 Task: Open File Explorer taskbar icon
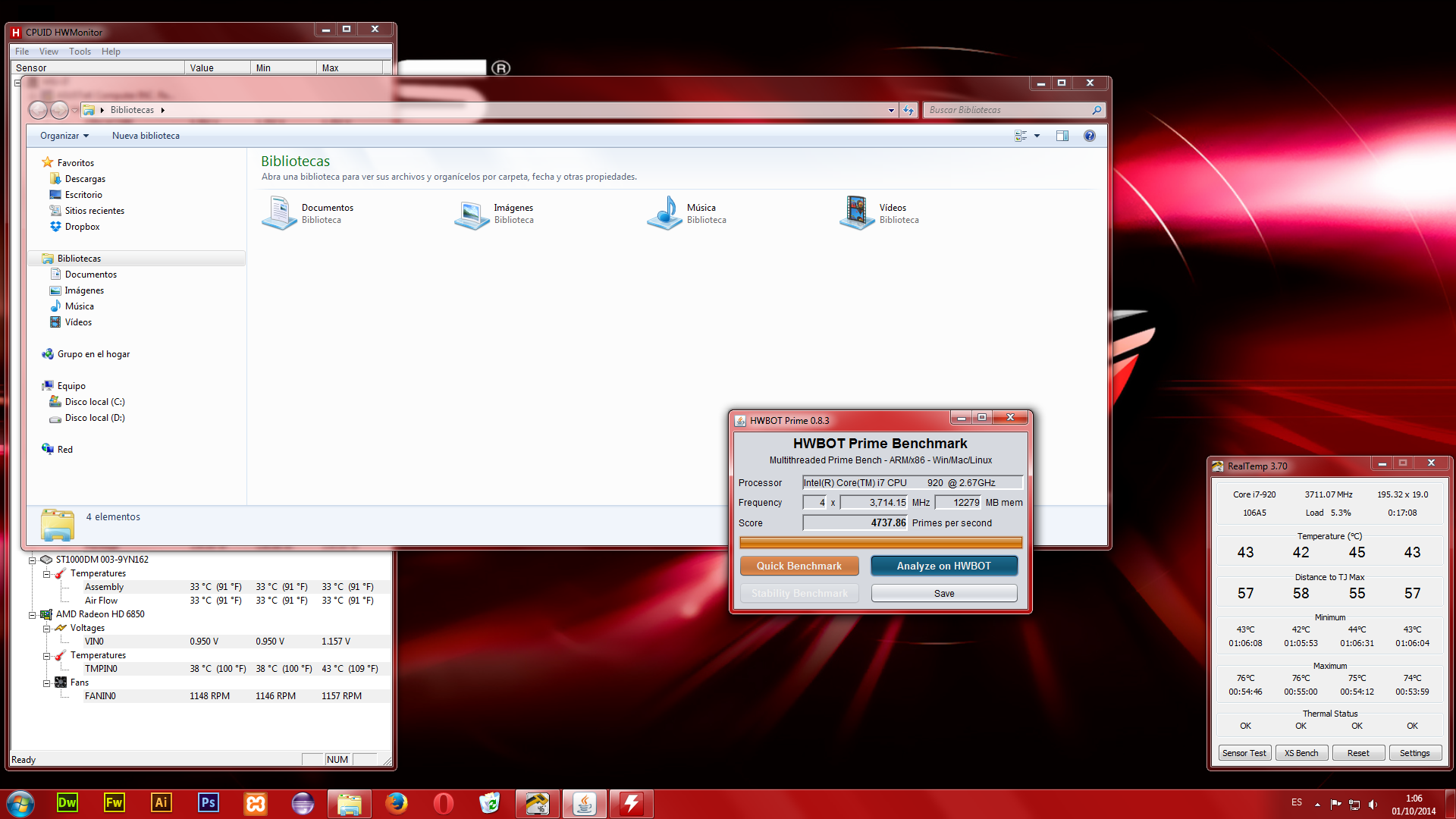coord(349,803)
